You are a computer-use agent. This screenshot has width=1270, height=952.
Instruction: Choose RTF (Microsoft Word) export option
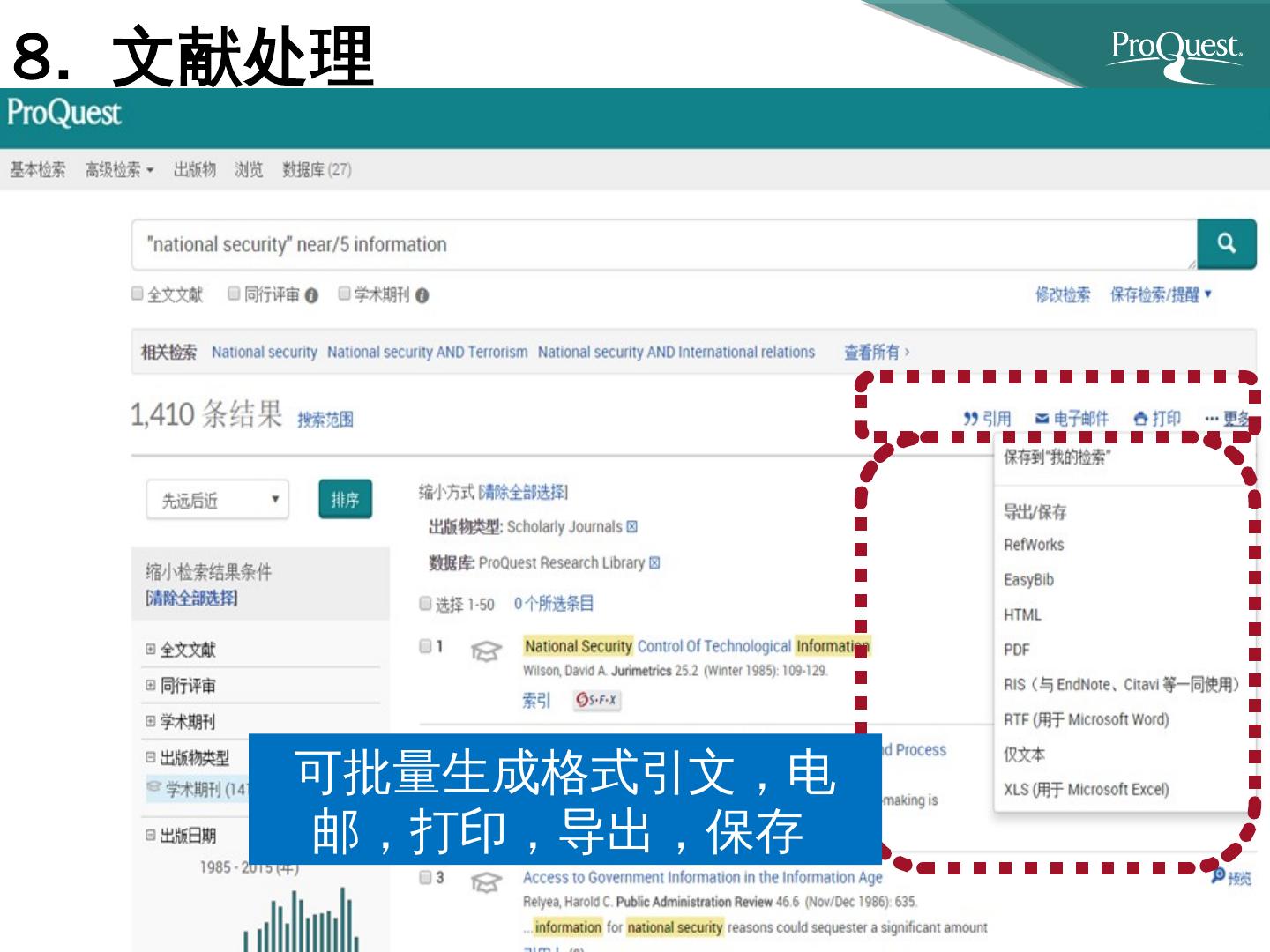click(x=1086, y=719)
